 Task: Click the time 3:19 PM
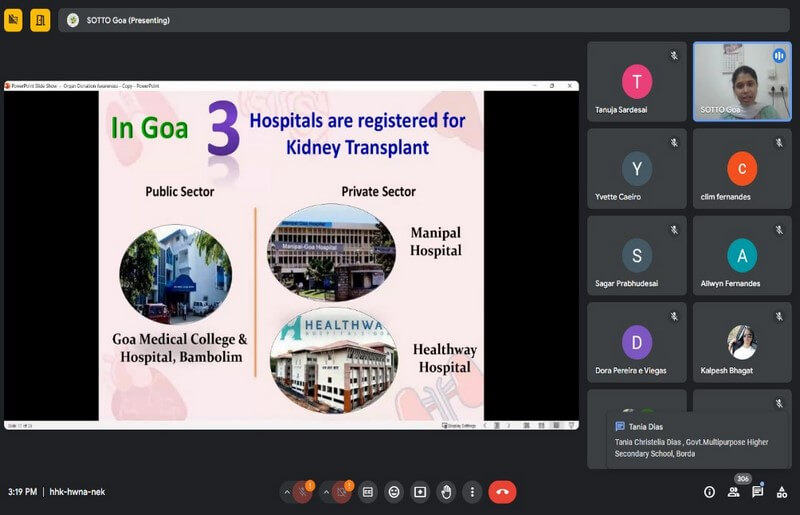pyautogui.click(x=22, y=492)
